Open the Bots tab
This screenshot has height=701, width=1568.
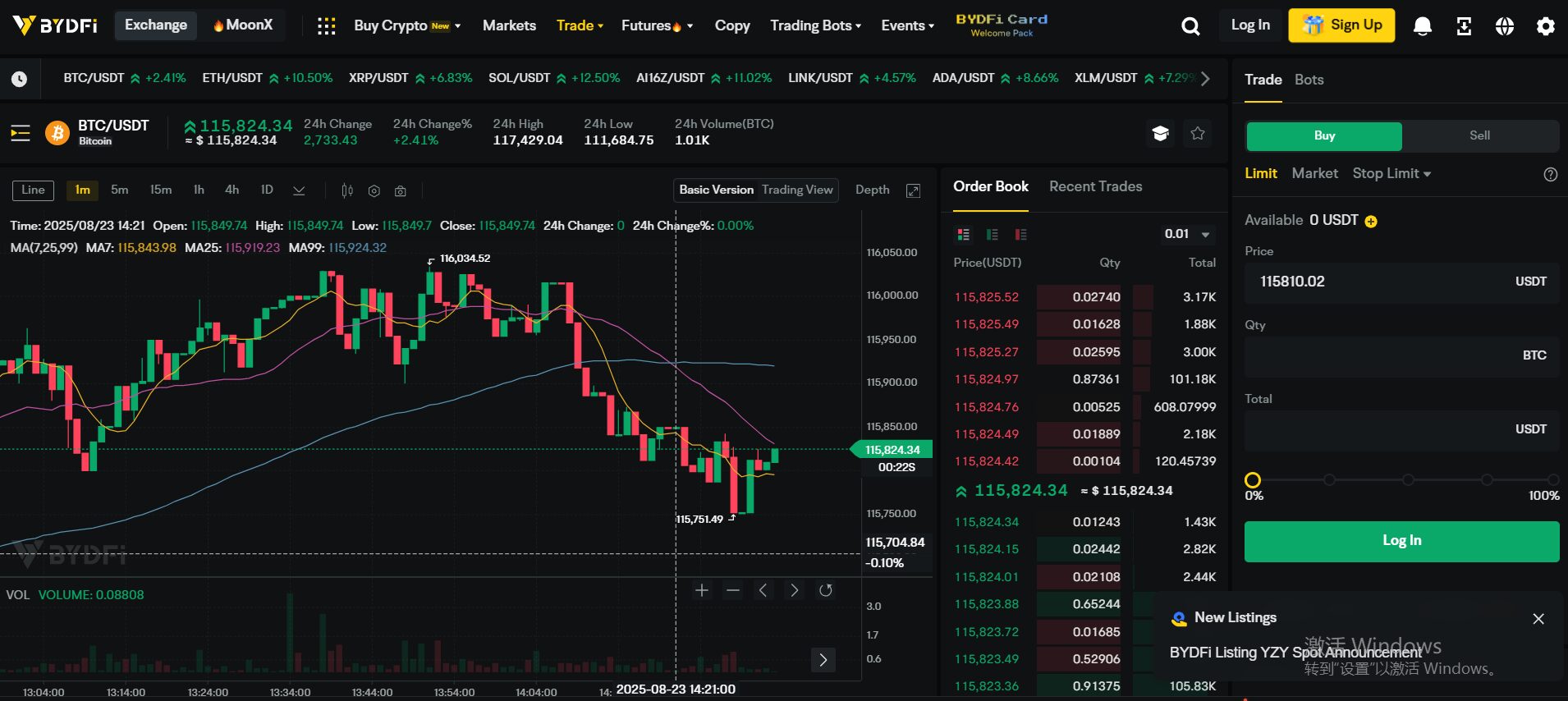click(x=1309, y=80)
